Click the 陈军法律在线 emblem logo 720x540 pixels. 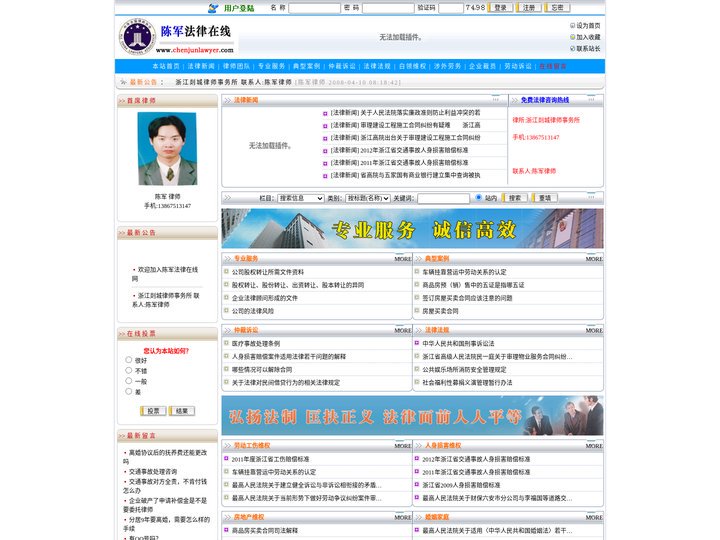[136, 37]
